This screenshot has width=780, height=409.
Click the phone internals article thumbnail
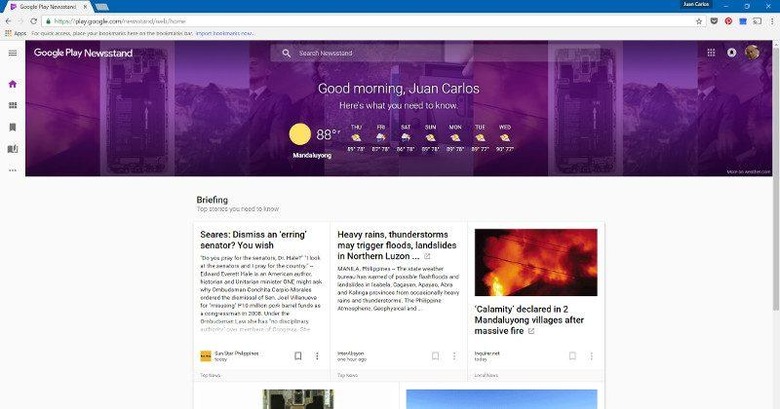click(297, 399)
